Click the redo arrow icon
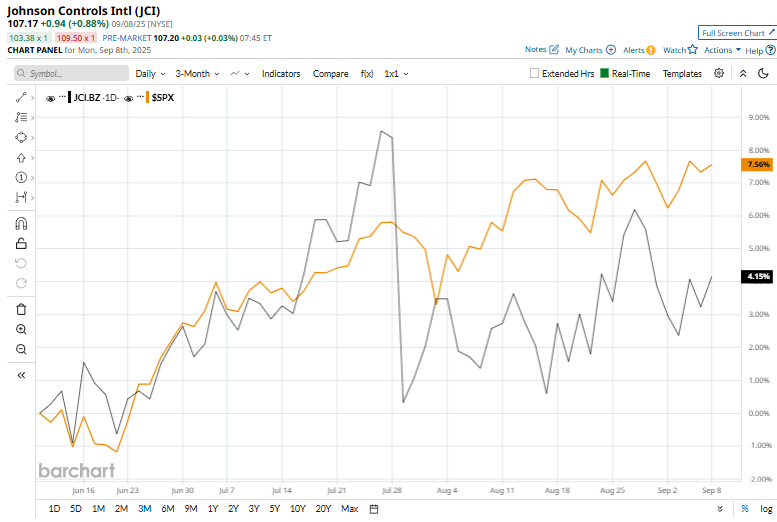777x522 pixels. pos(21,283)
